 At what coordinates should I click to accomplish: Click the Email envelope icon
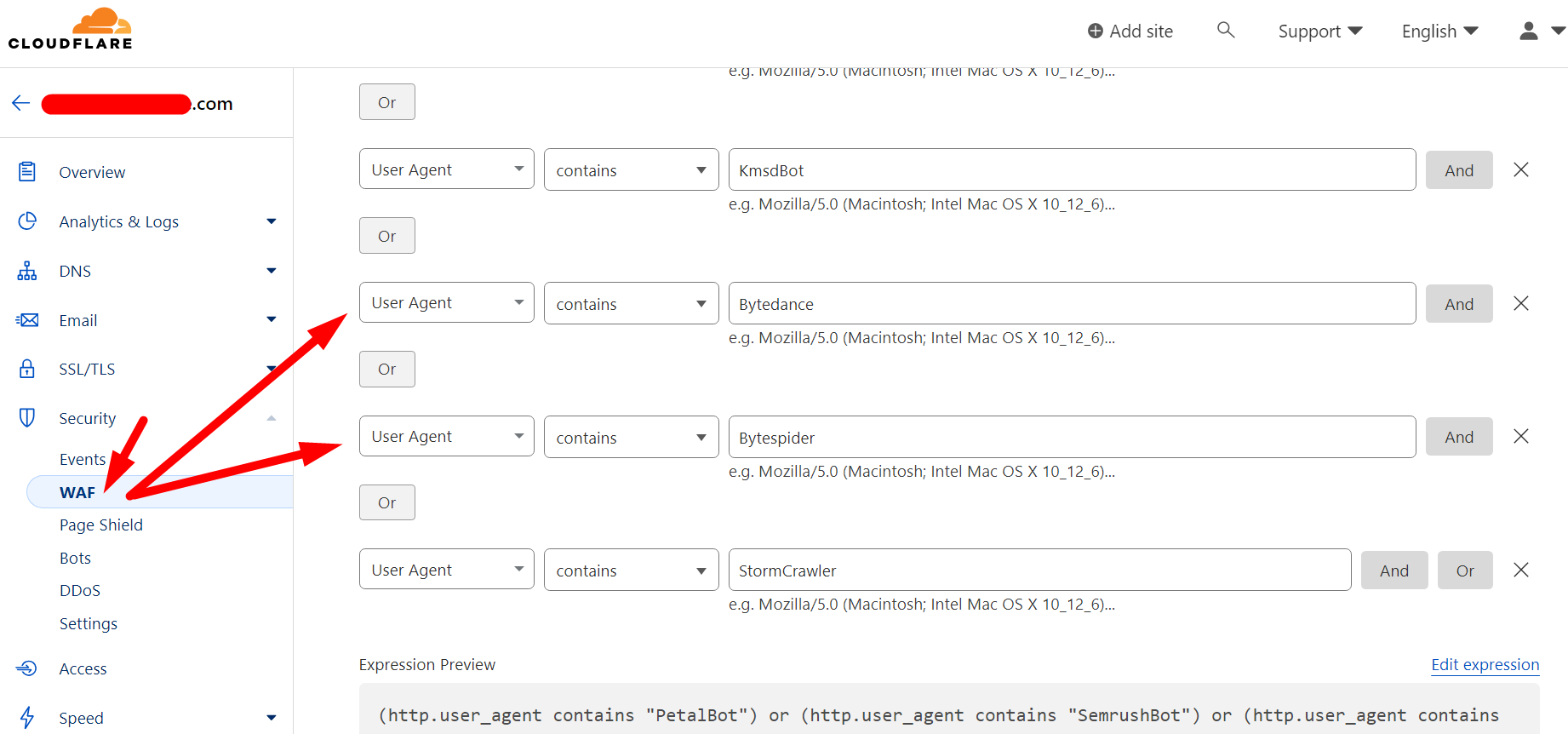27,320
